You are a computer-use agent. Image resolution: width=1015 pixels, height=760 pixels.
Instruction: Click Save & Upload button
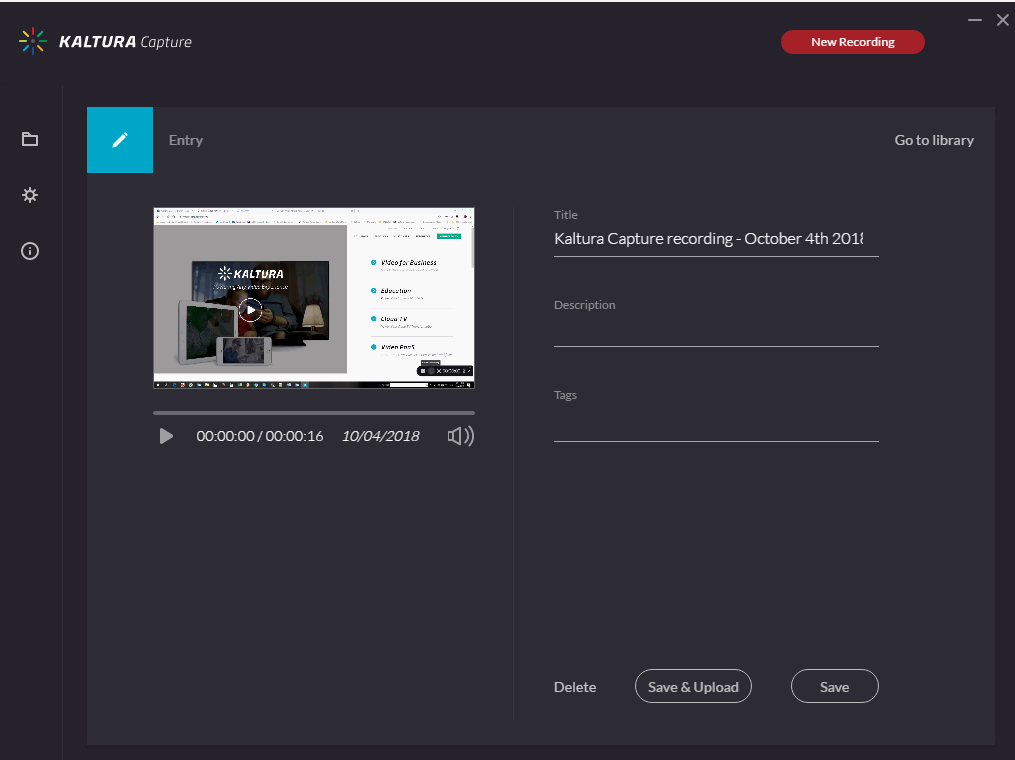pyautogui.click(x=693, y=686)
